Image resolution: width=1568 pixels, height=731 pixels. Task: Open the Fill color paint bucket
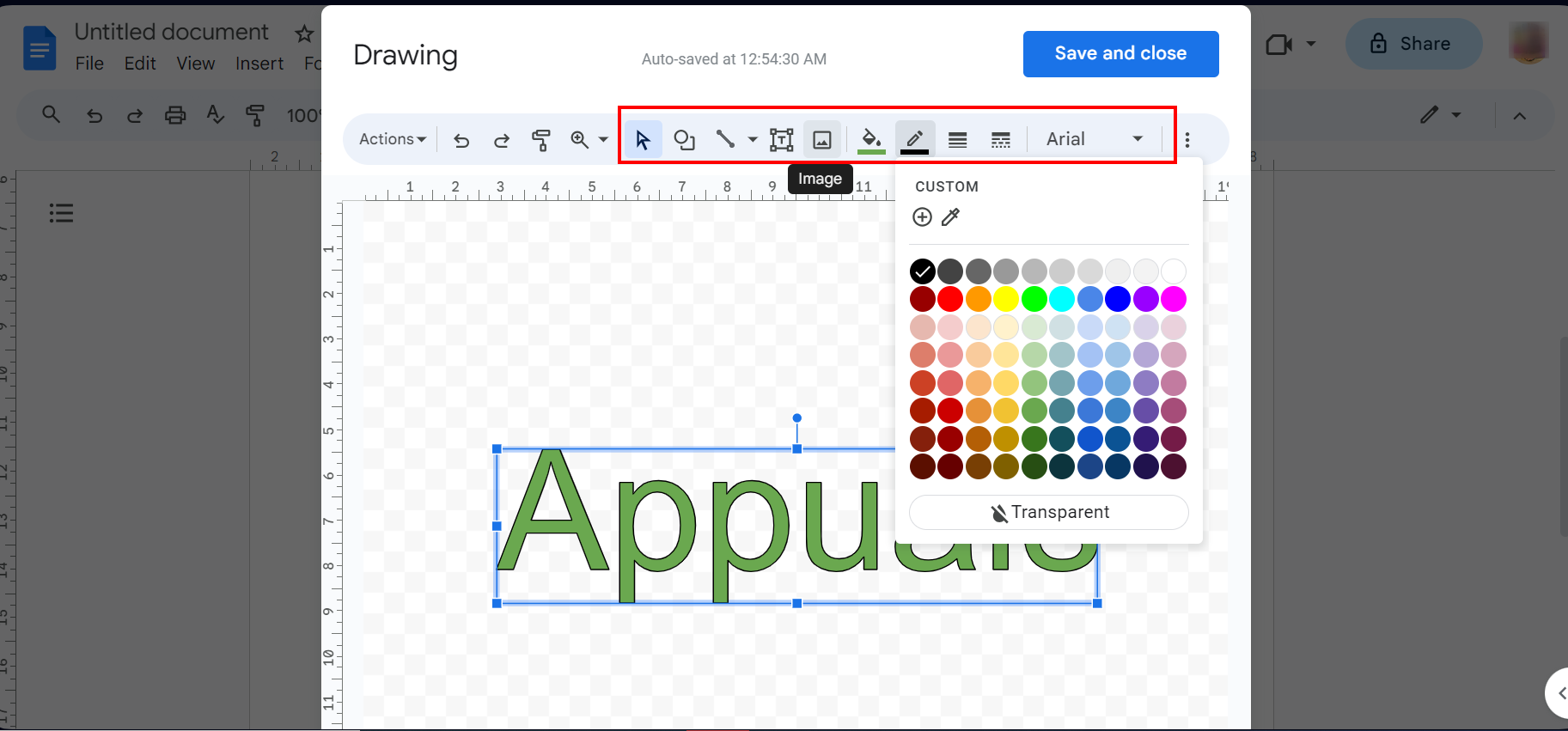click(871, 139)
